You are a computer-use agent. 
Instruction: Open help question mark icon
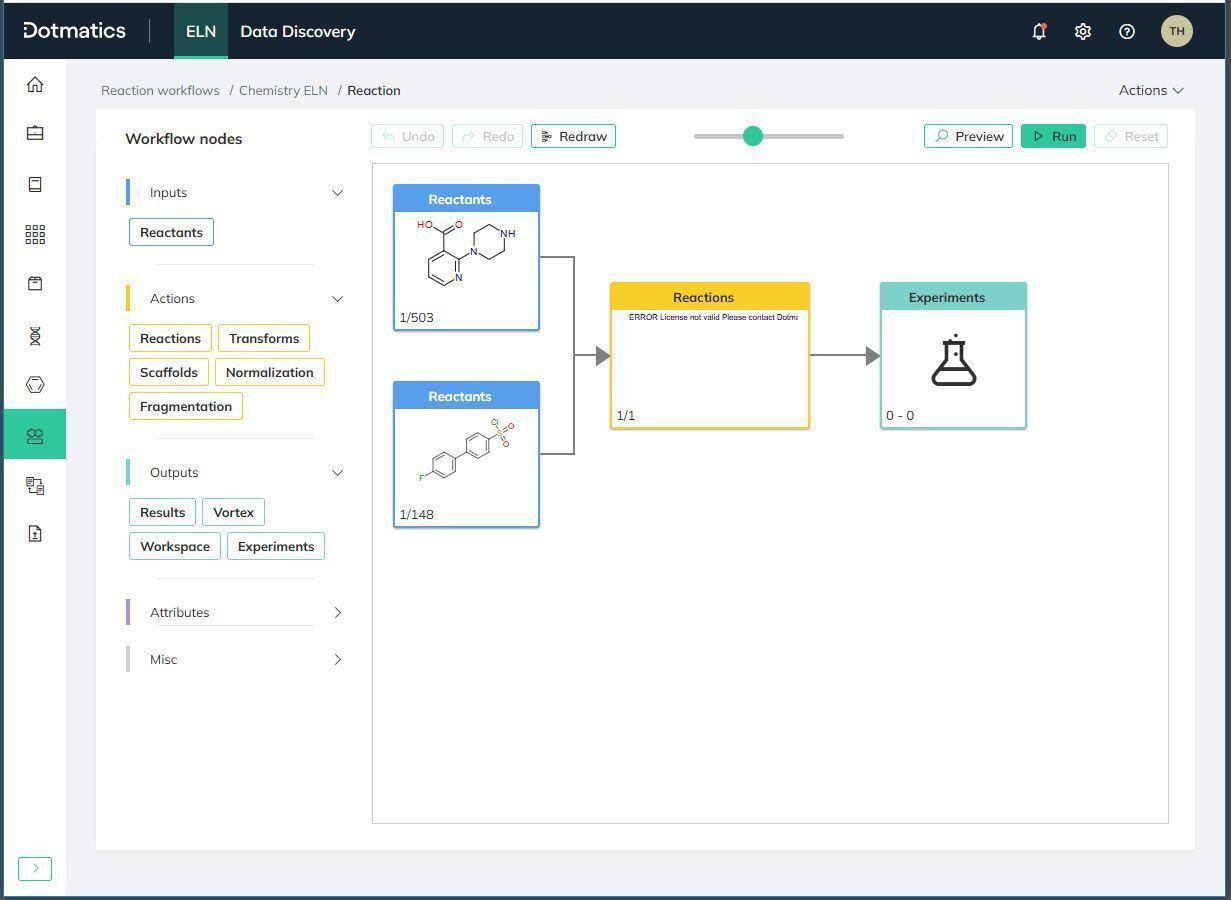tap(1127, 31)
